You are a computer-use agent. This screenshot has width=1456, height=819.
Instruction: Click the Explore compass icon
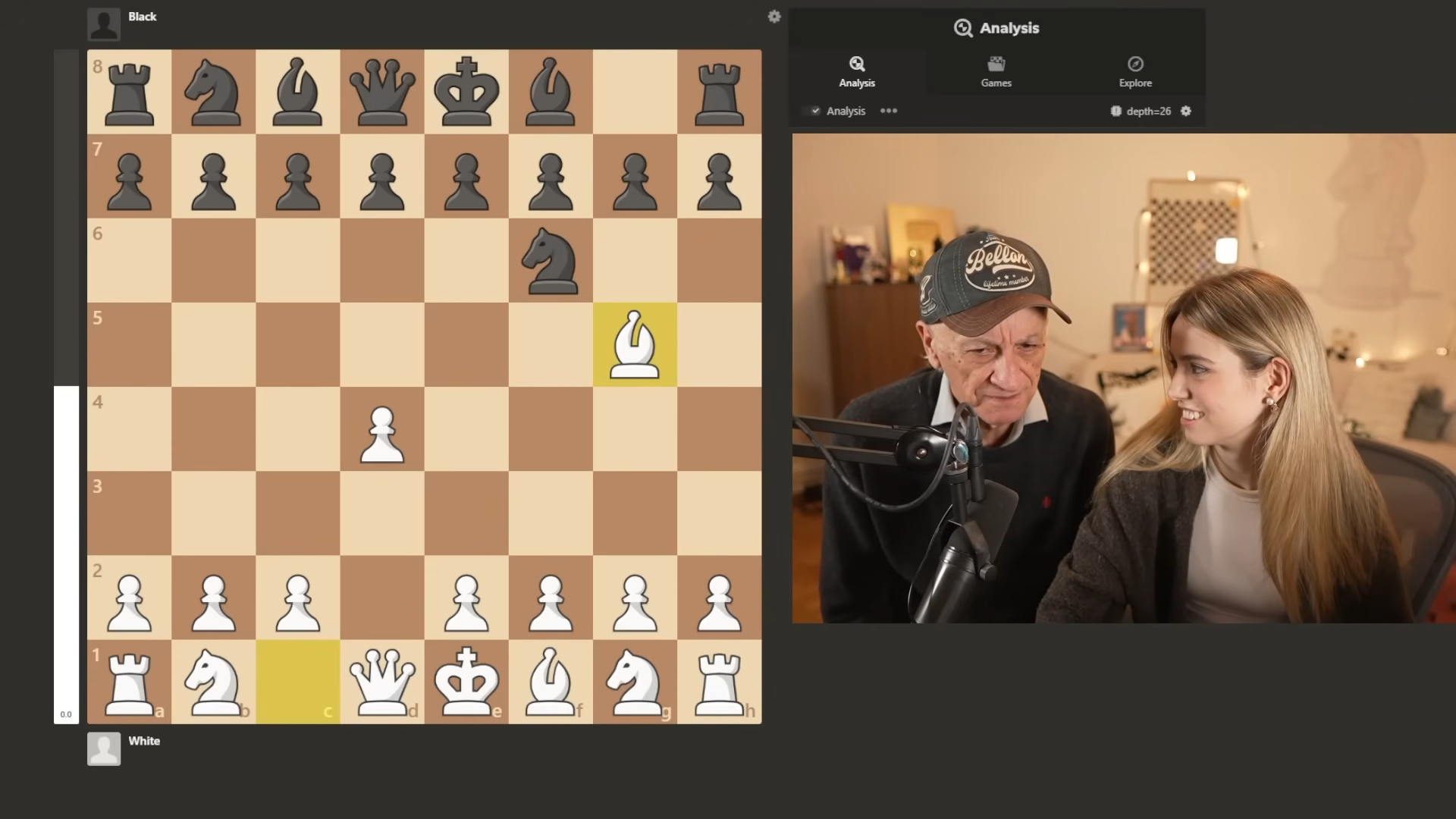[1134, 64]
